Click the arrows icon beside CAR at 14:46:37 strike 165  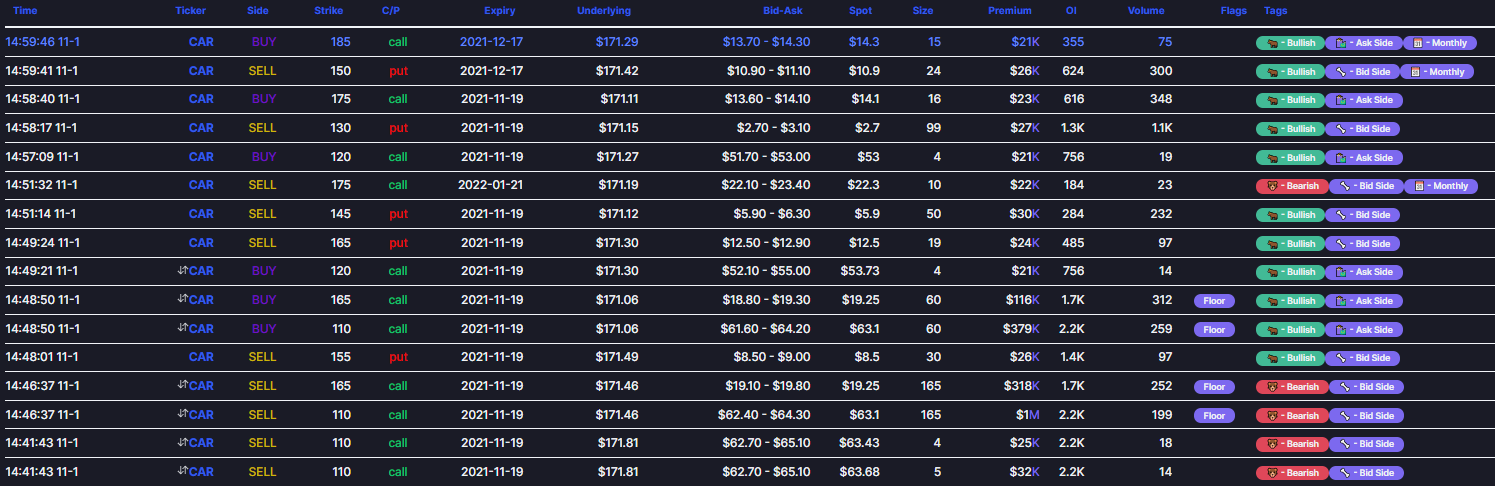tap(182, 385)
